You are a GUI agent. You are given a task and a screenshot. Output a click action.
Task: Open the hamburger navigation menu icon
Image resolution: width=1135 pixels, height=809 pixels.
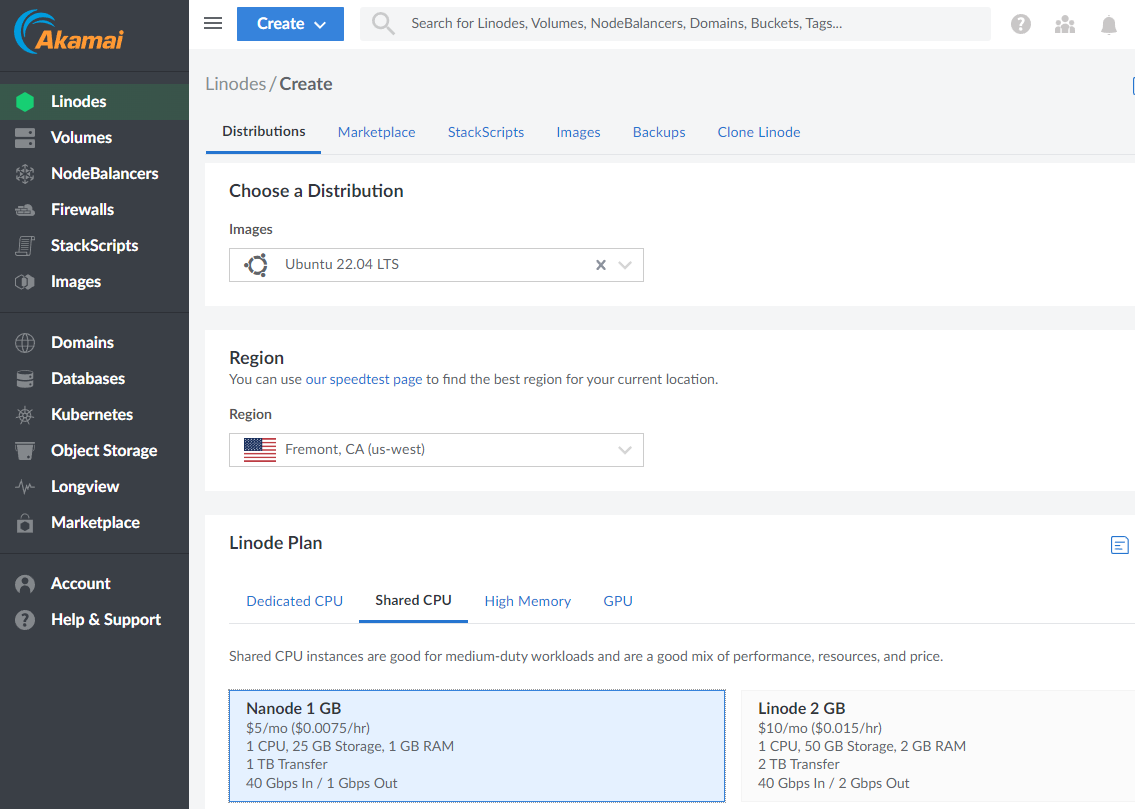pyautogui.click(x=213, y=23)
